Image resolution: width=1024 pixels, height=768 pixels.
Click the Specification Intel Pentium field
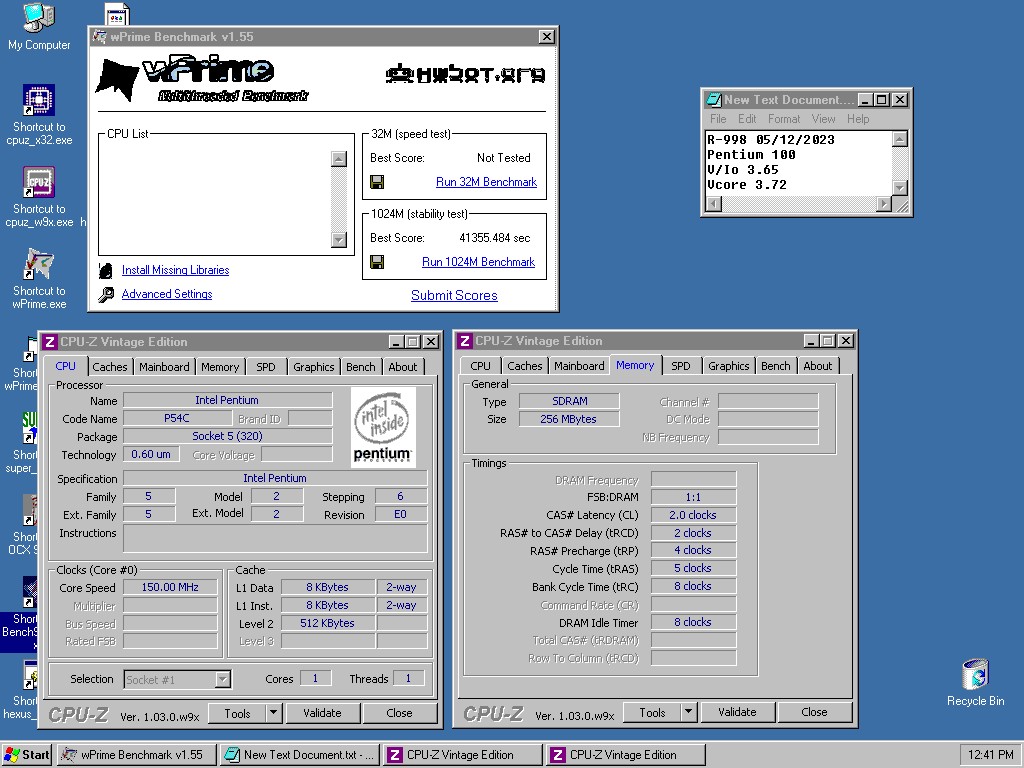[275, 478]
